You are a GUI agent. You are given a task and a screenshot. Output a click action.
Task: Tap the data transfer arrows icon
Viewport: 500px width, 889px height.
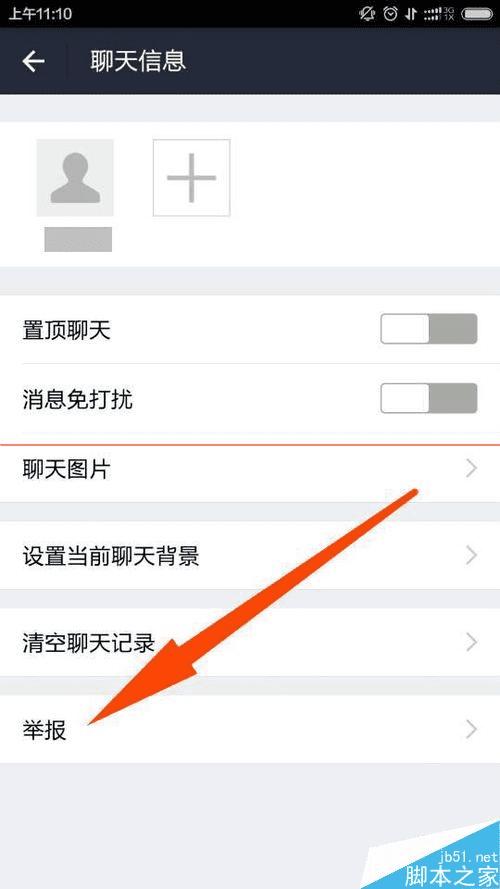point(411,14)
